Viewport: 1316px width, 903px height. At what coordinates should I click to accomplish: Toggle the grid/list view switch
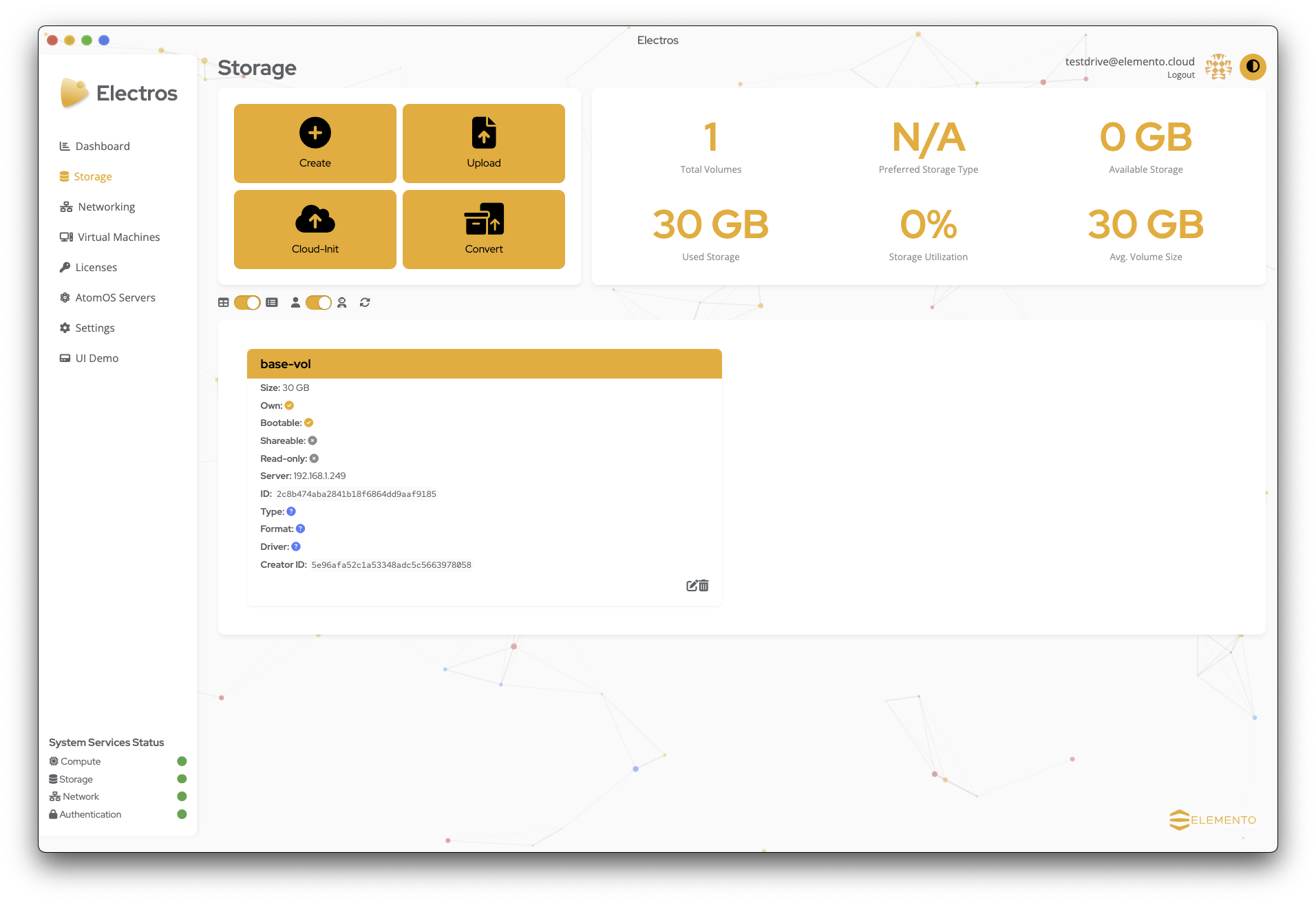pyautogui.click(x=247, y=302)
